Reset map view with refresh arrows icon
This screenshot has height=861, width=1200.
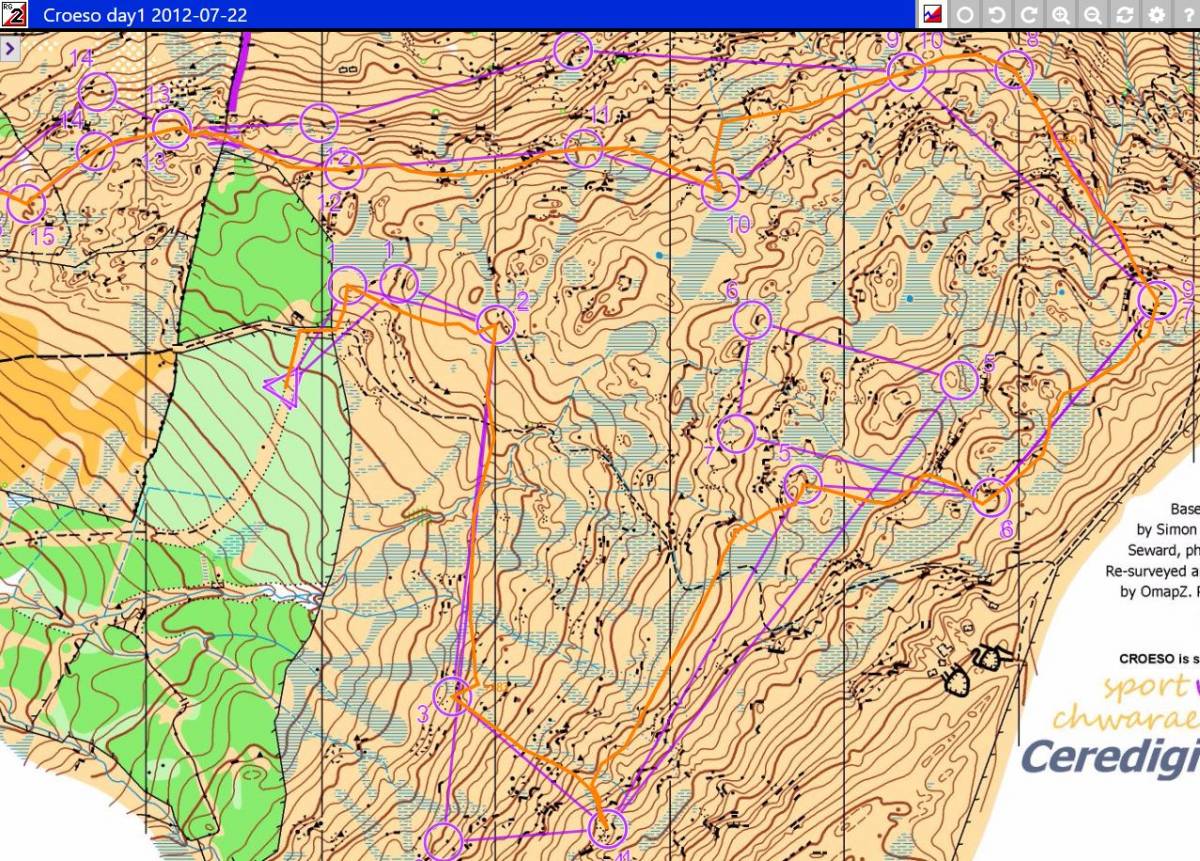click(1124, 15)
